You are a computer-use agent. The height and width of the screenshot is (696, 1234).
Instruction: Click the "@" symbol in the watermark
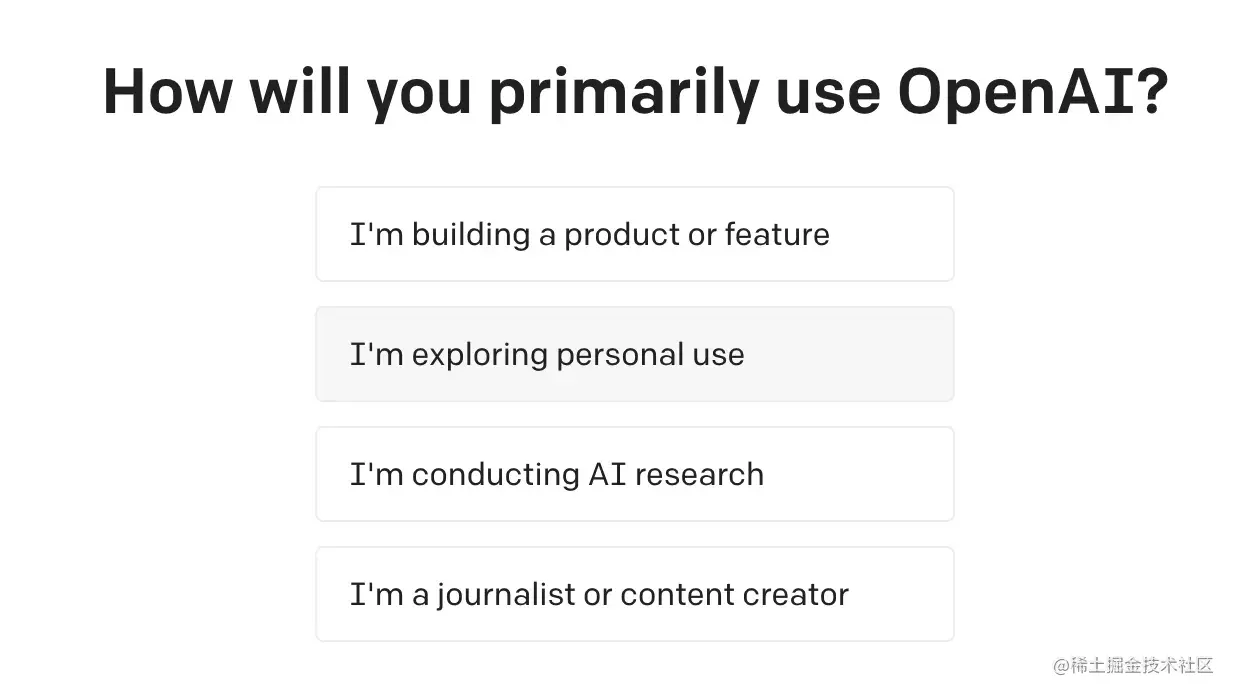[x=1062, y=667]
